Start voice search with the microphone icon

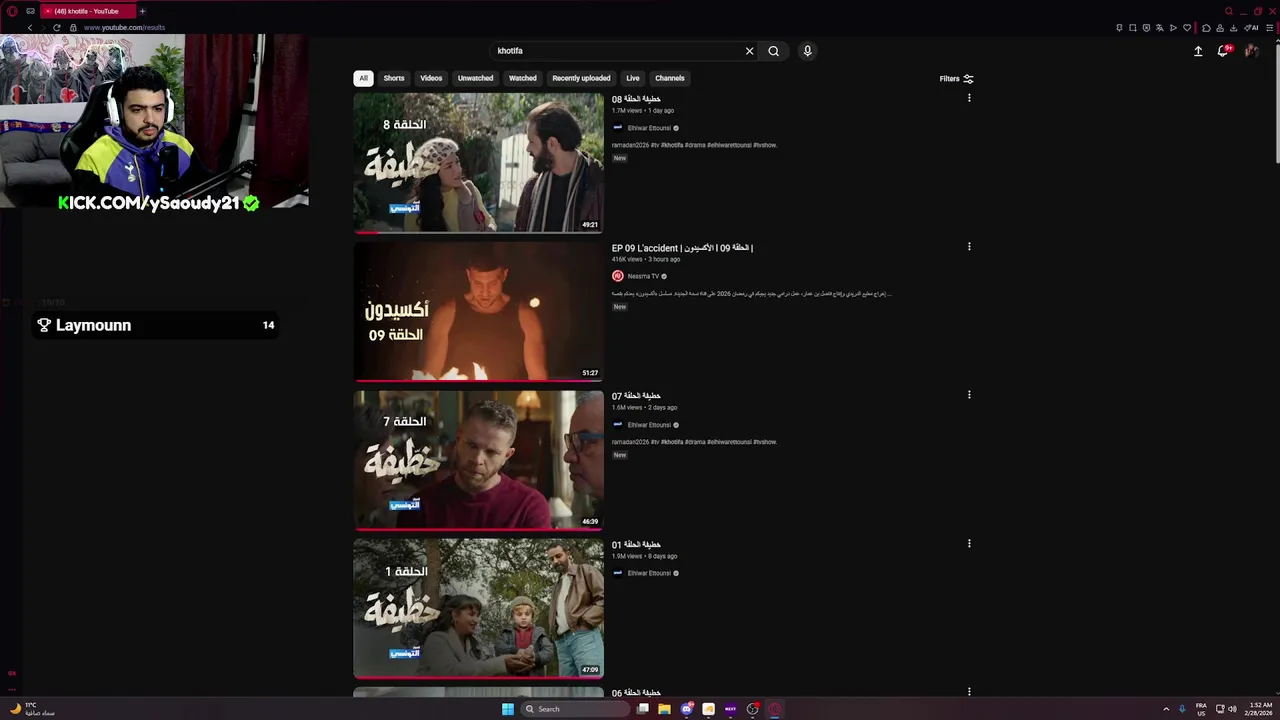[x=807, y=51]
